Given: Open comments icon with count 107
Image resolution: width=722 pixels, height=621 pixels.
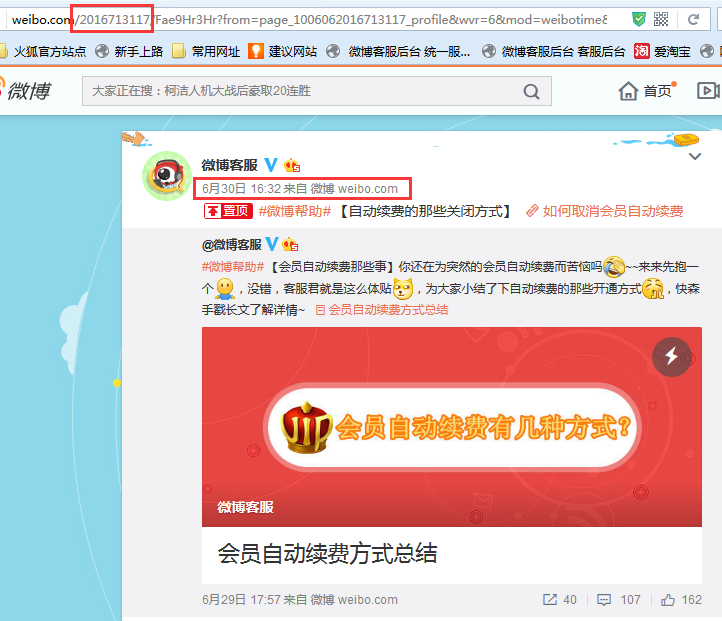Looking at the screenshot, I should (x=604, y=600).
